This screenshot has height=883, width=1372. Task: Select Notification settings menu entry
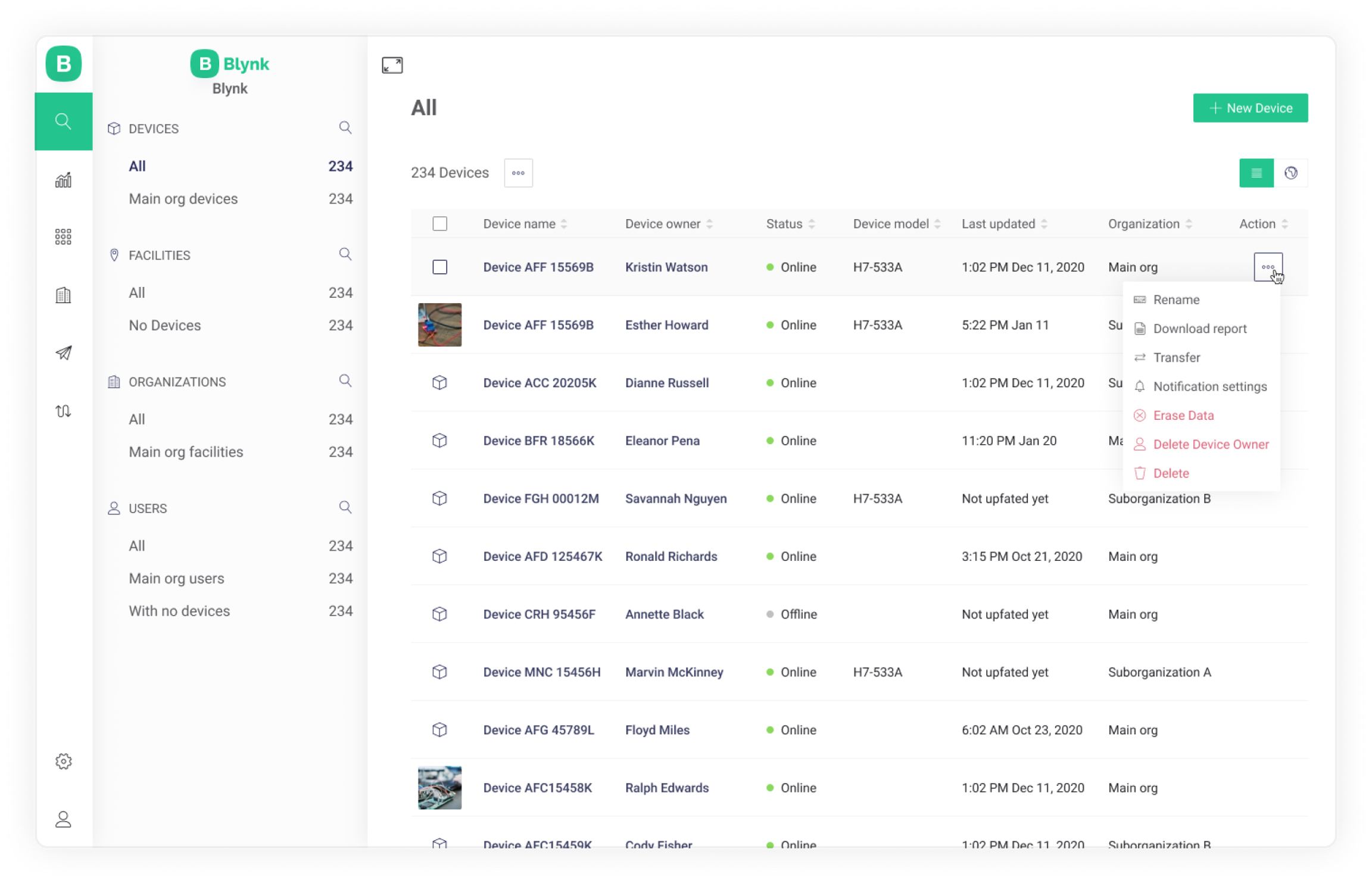pyautogui.click(x=1209, y=386)
